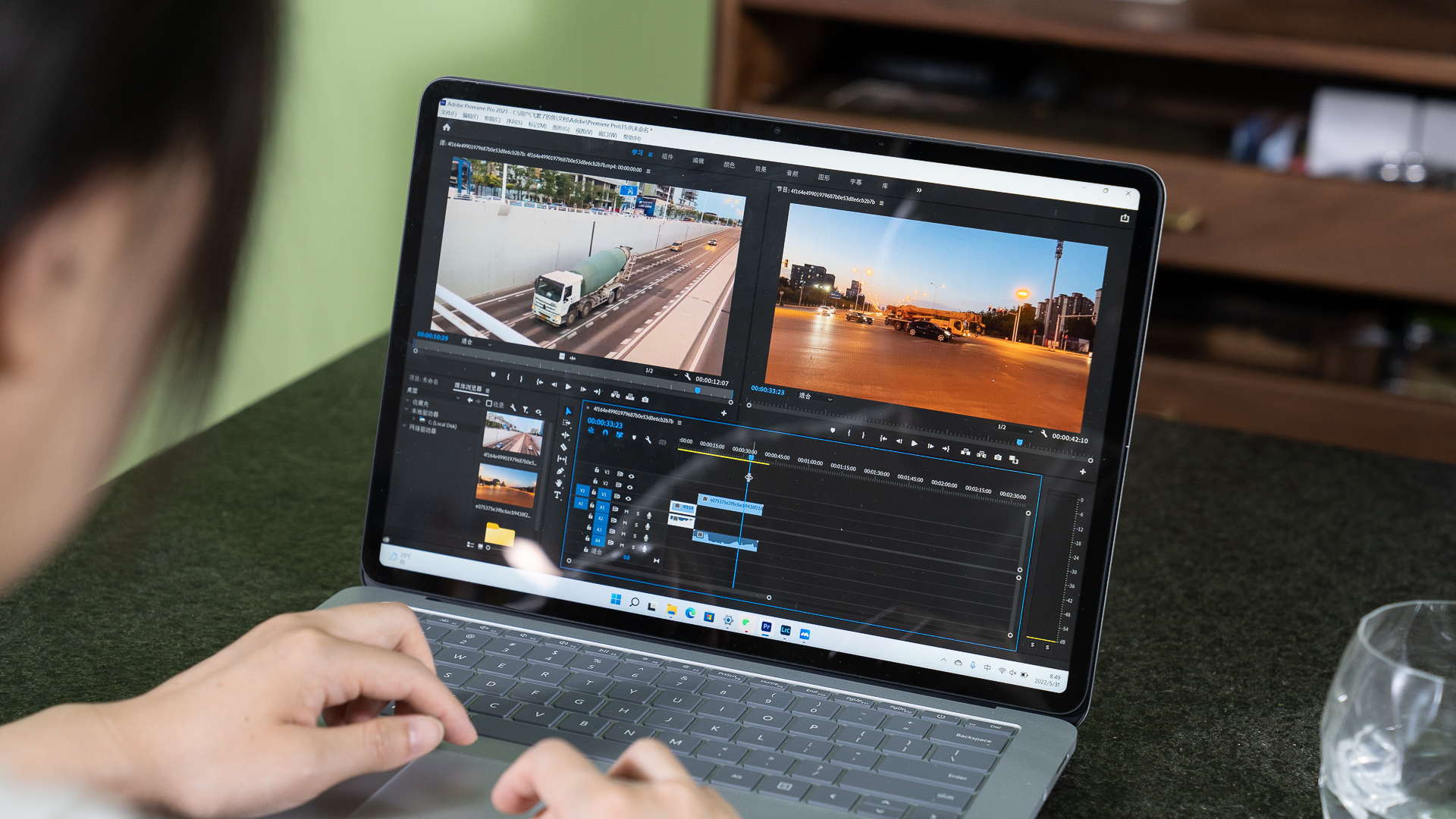Switch to 编辑 workspace tab

[x=698, y=161]
